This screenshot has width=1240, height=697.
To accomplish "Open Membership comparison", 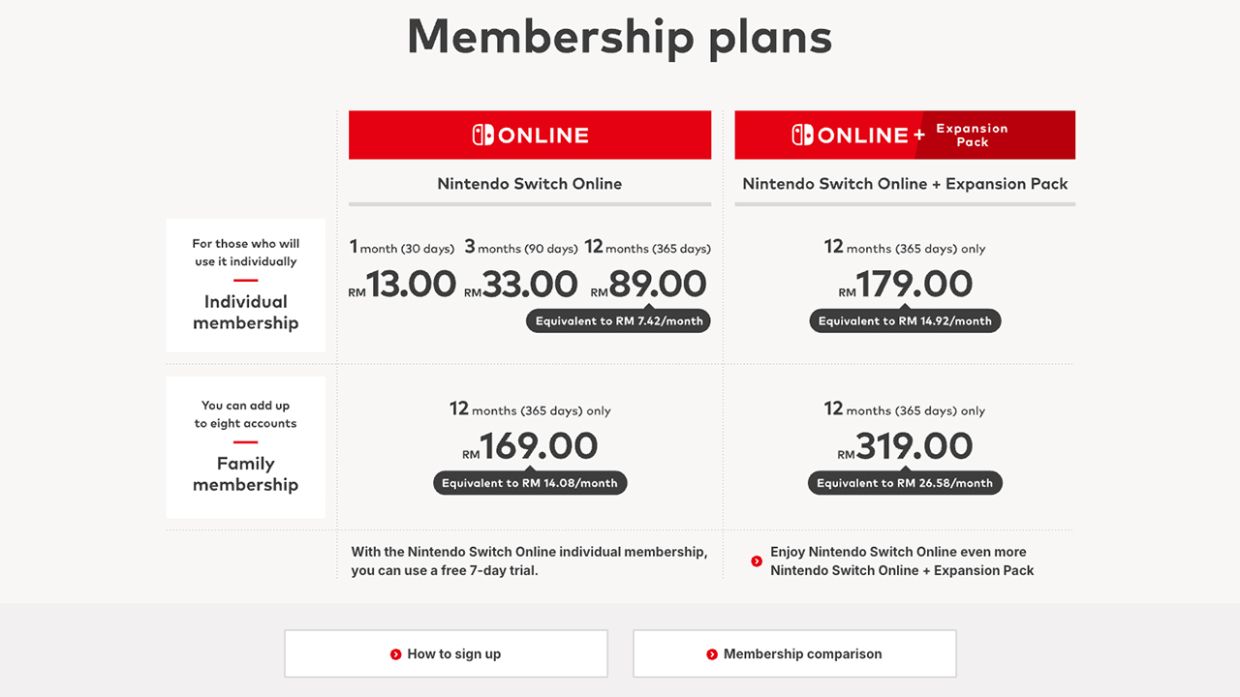I will pyautogui.click(x=794, y=652).
